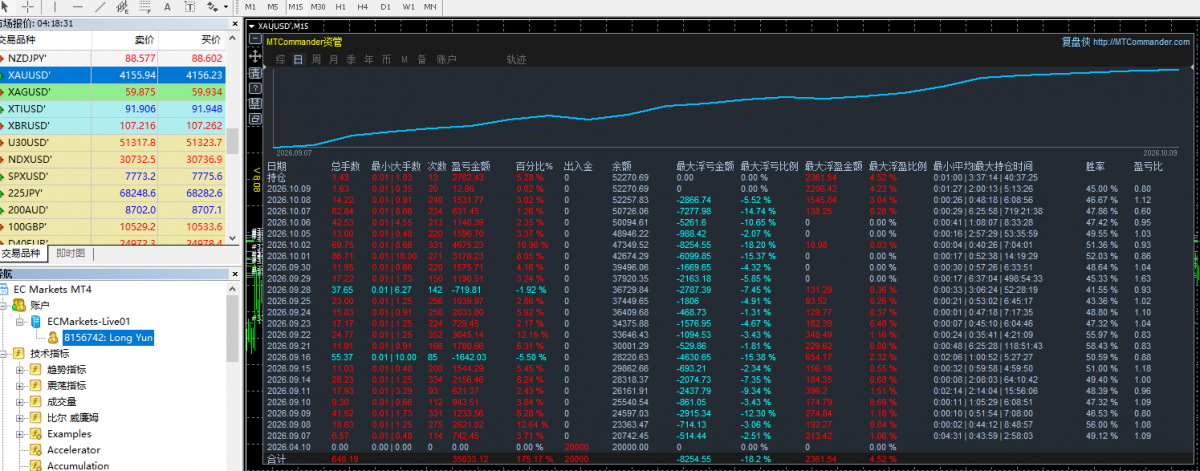Pick the equidistant channel tool
The height and width of the screenshot is (471, 1200).
coord(122,7)
